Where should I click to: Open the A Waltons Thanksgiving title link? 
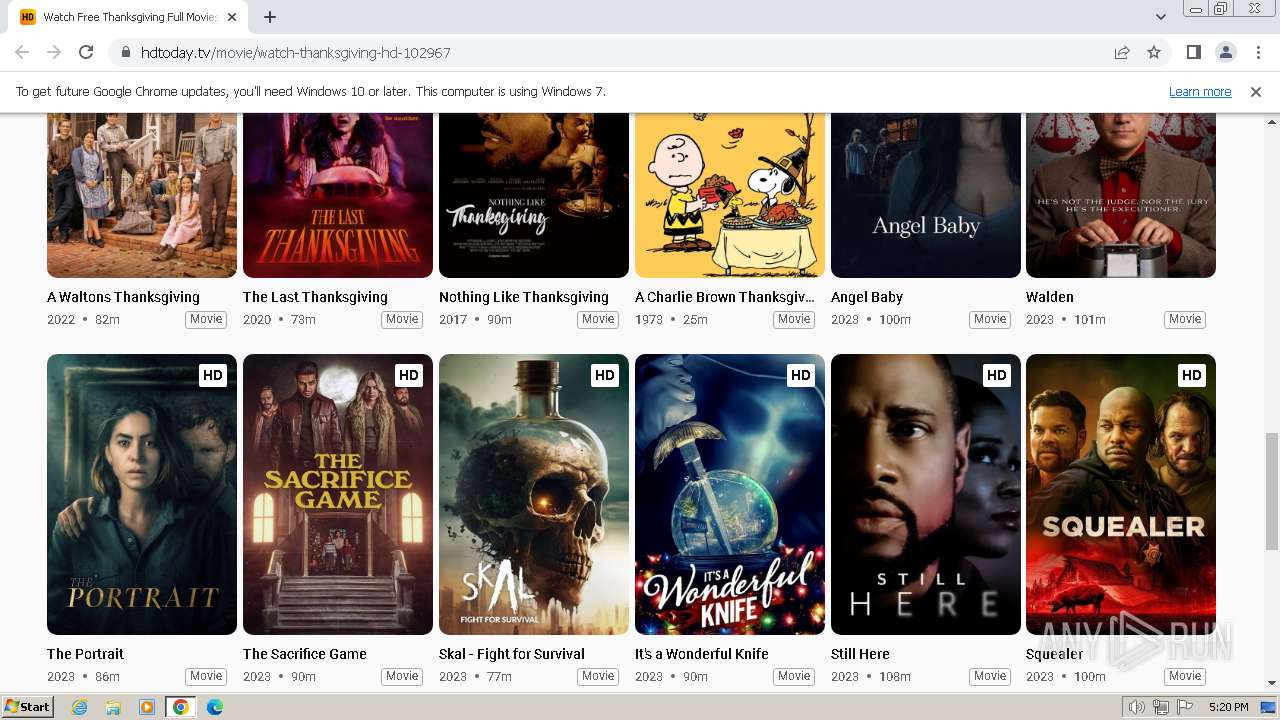(123, 297)
